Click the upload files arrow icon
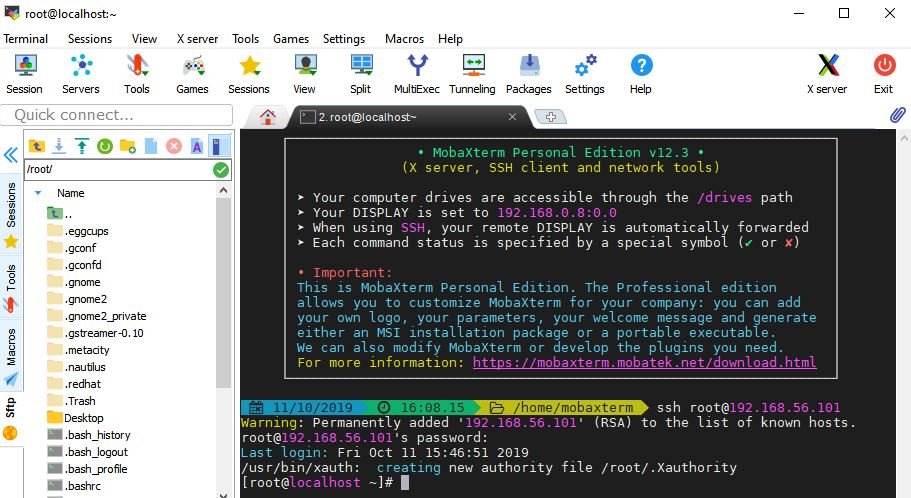911x498 pixels. [82, 146]
